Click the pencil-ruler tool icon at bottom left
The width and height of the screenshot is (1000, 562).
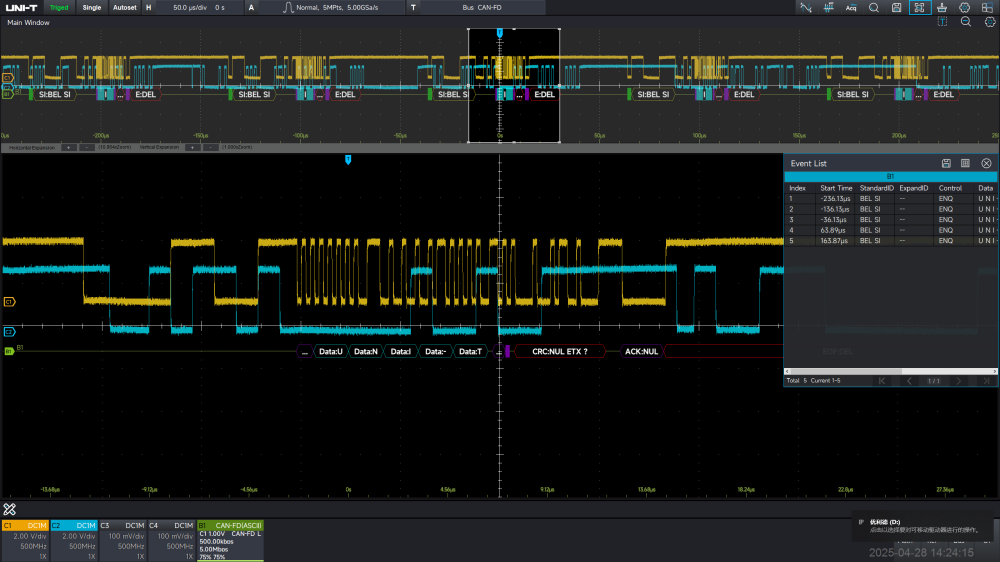pos(10,509)
